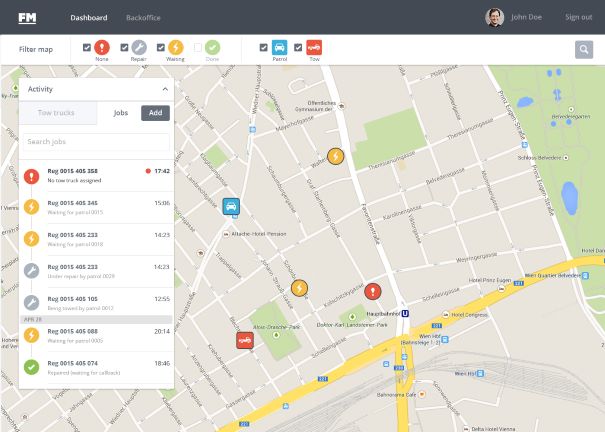605x432 pixels.
Task: Open the Backoffice menu item
Action: [x=143, y=18]
